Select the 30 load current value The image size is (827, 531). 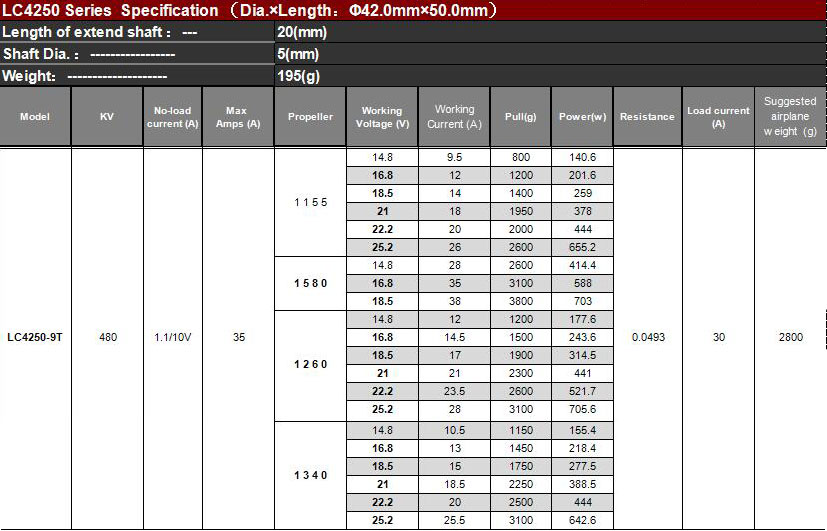(x=719, y=337)
